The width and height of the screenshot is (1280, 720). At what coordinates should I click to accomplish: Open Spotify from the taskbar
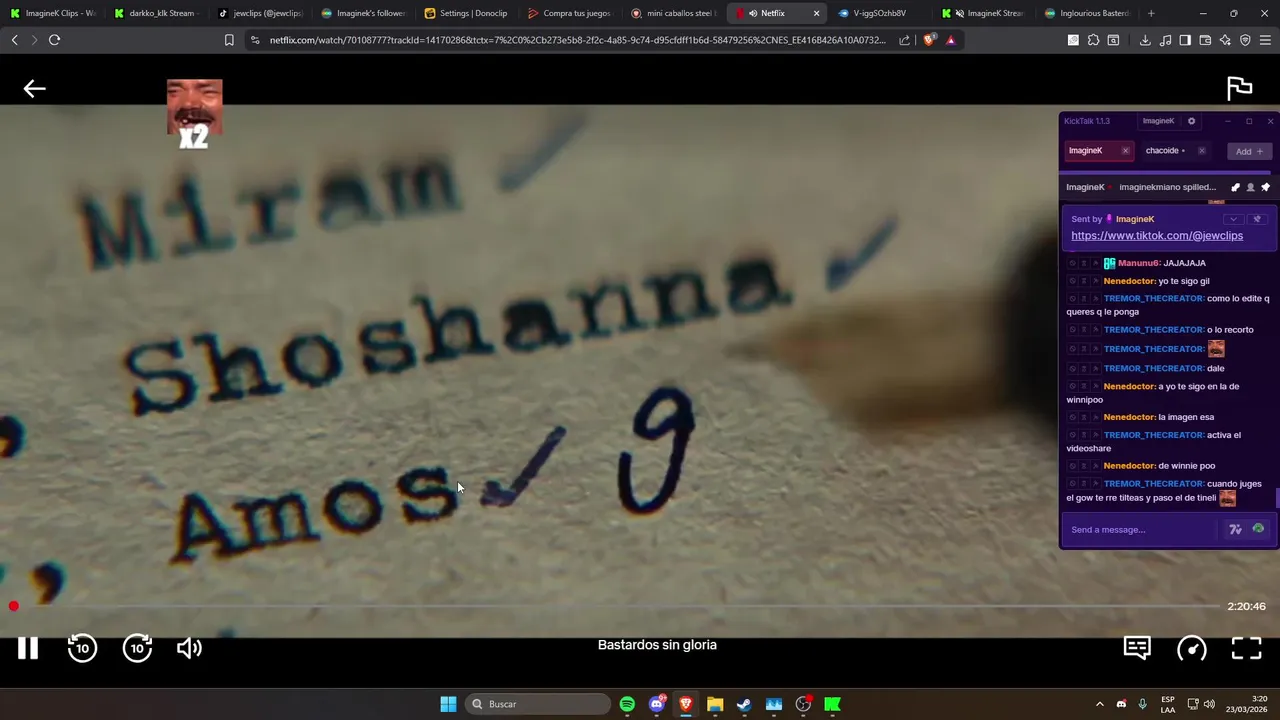(x=627, y=704)
